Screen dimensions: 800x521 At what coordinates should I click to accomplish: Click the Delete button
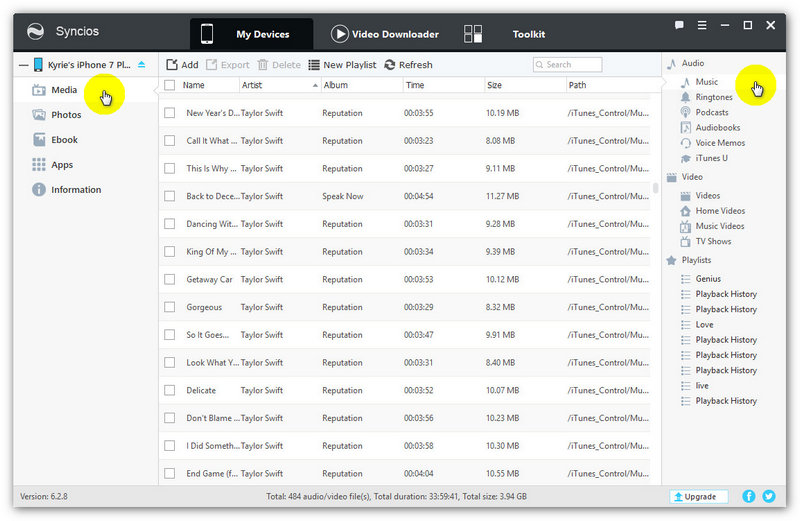coord(279,65)
